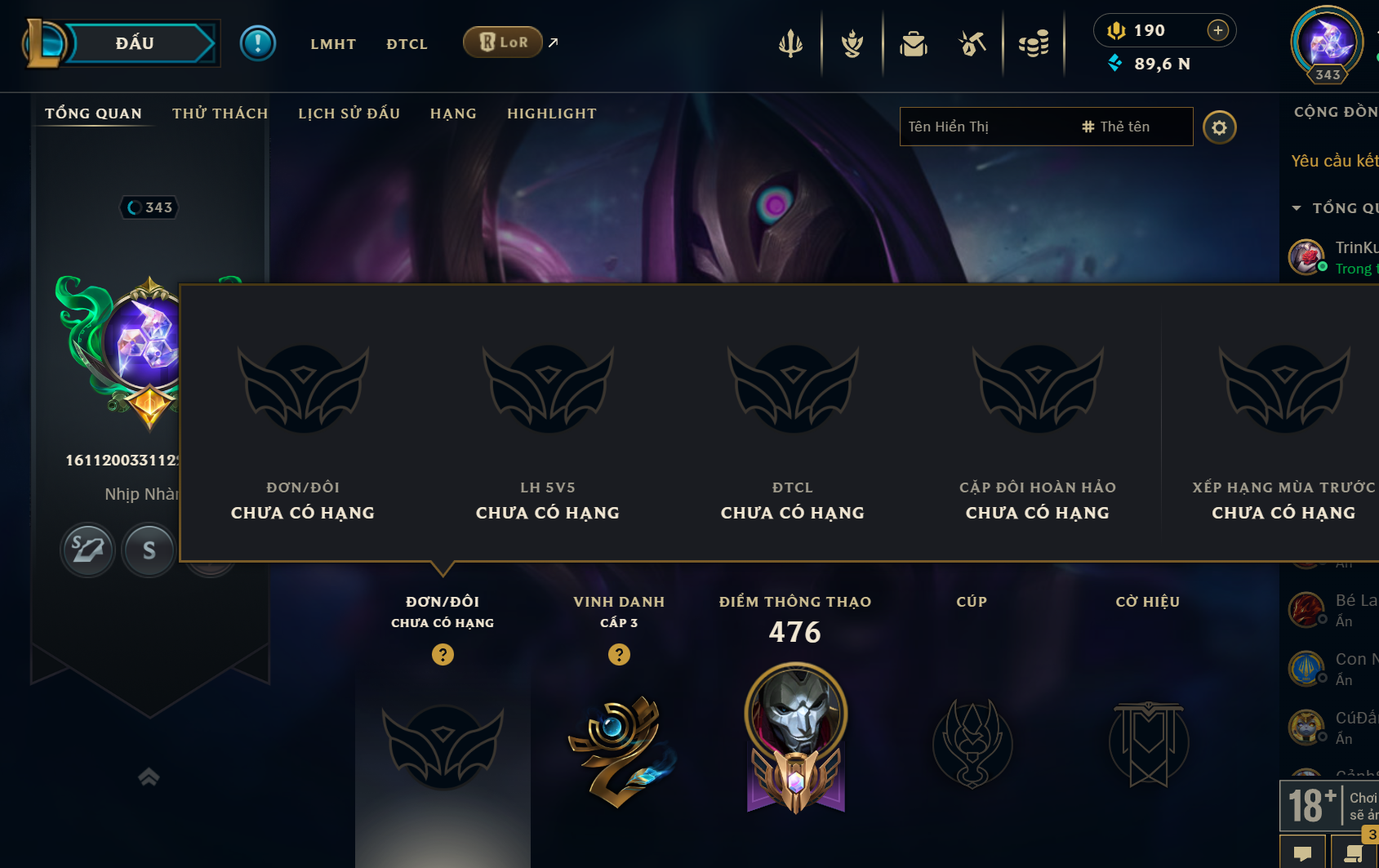Collapse profile banner with up chevron
The width and height of the screenshot is (1379, 868).
(x=149, y=777)
